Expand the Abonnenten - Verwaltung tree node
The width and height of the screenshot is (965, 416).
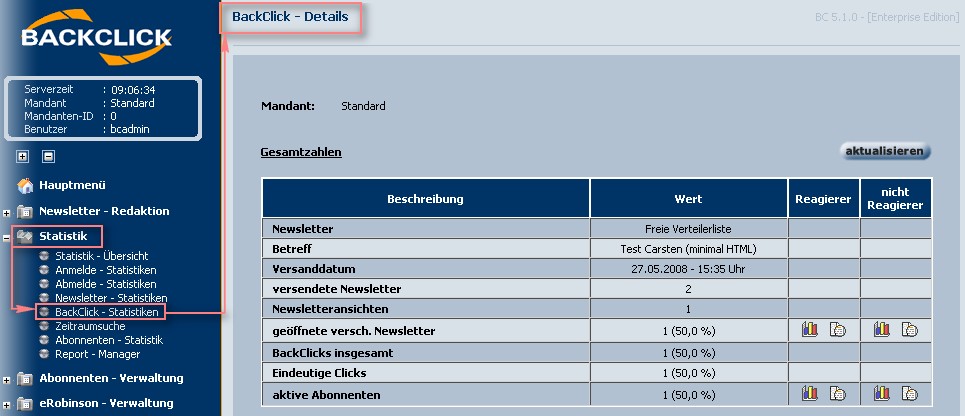[x=6, y=380]
